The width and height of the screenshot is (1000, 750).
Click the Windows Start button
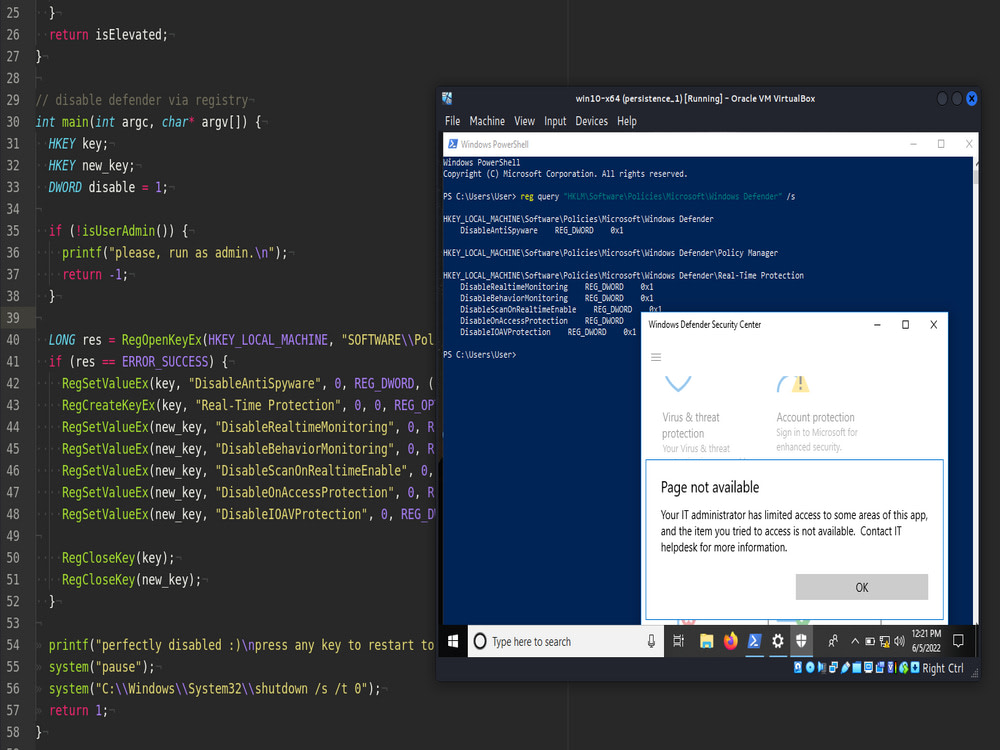tap(453, 641)
